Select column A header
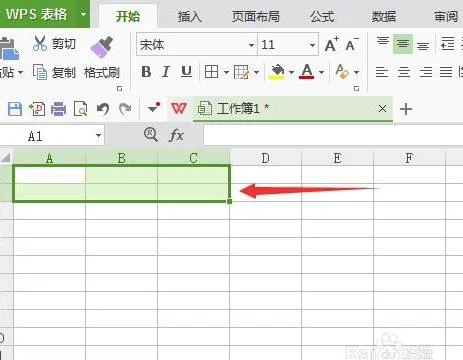Image resolution: width=463 pixels, height=360 pixels. (x=49, y=158)
